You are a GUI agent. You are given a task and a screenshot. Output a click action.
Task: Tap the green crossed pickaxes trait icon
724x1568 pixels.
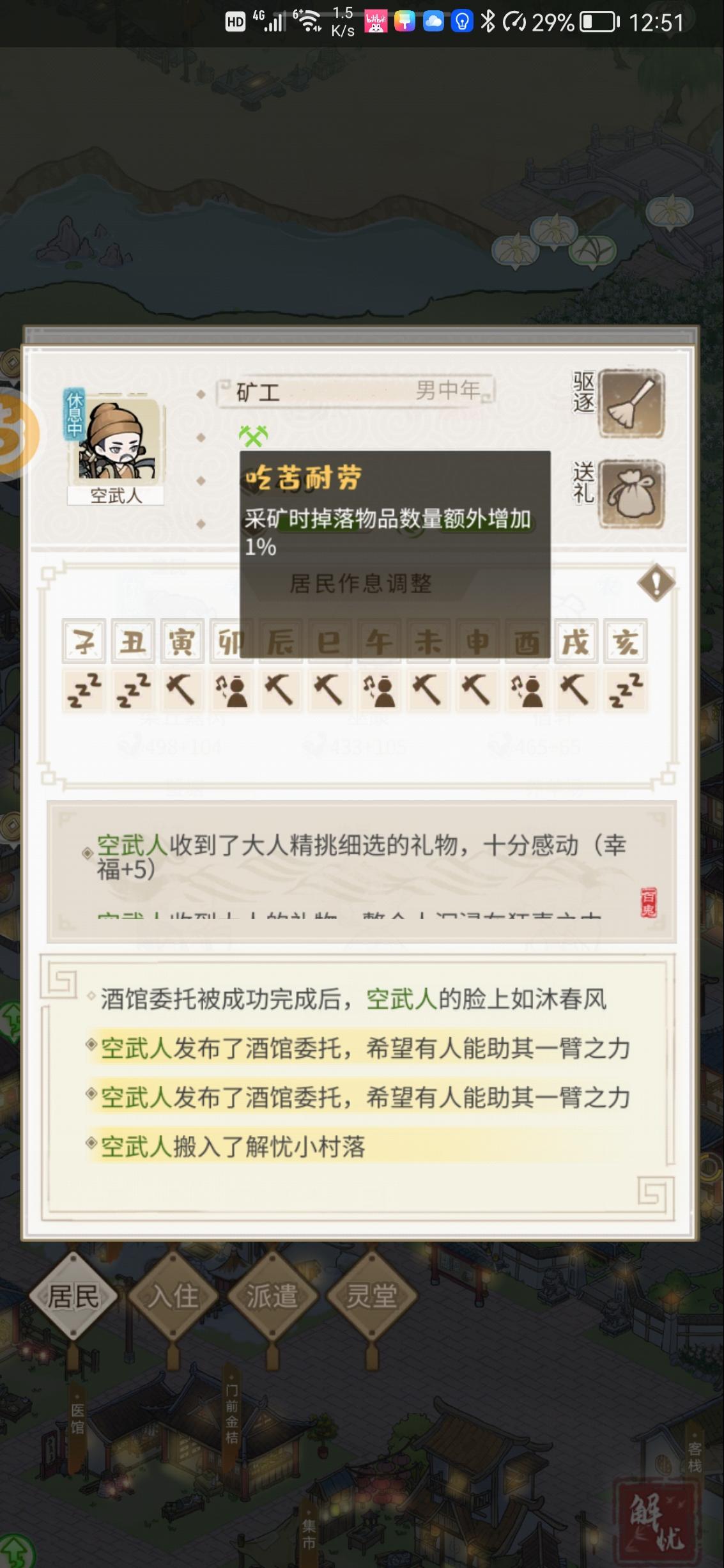tap(253, 436)
